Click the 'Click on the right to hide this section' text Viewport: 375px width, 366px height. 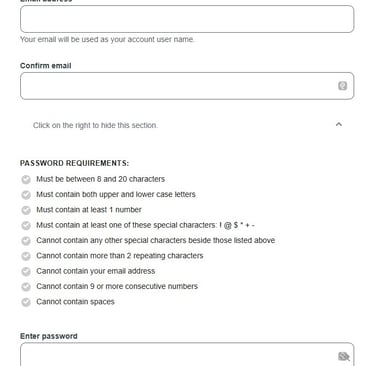click(x=95, y=125)
